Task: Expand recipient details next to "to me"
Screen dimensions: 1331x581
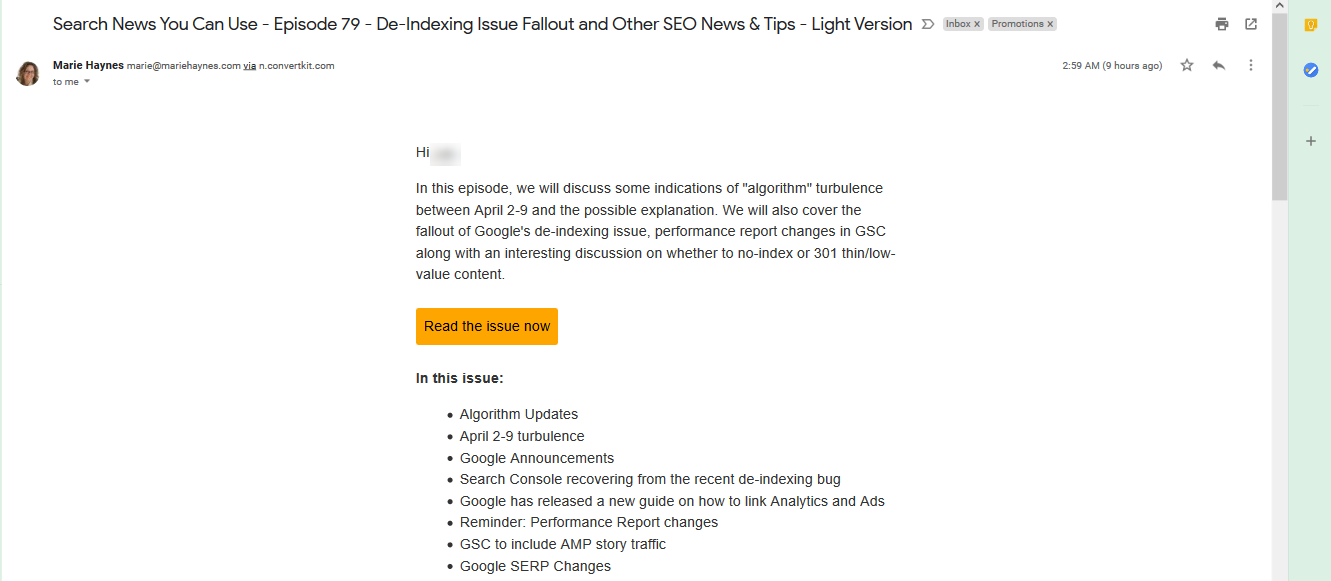Action: tap(87, 82)
